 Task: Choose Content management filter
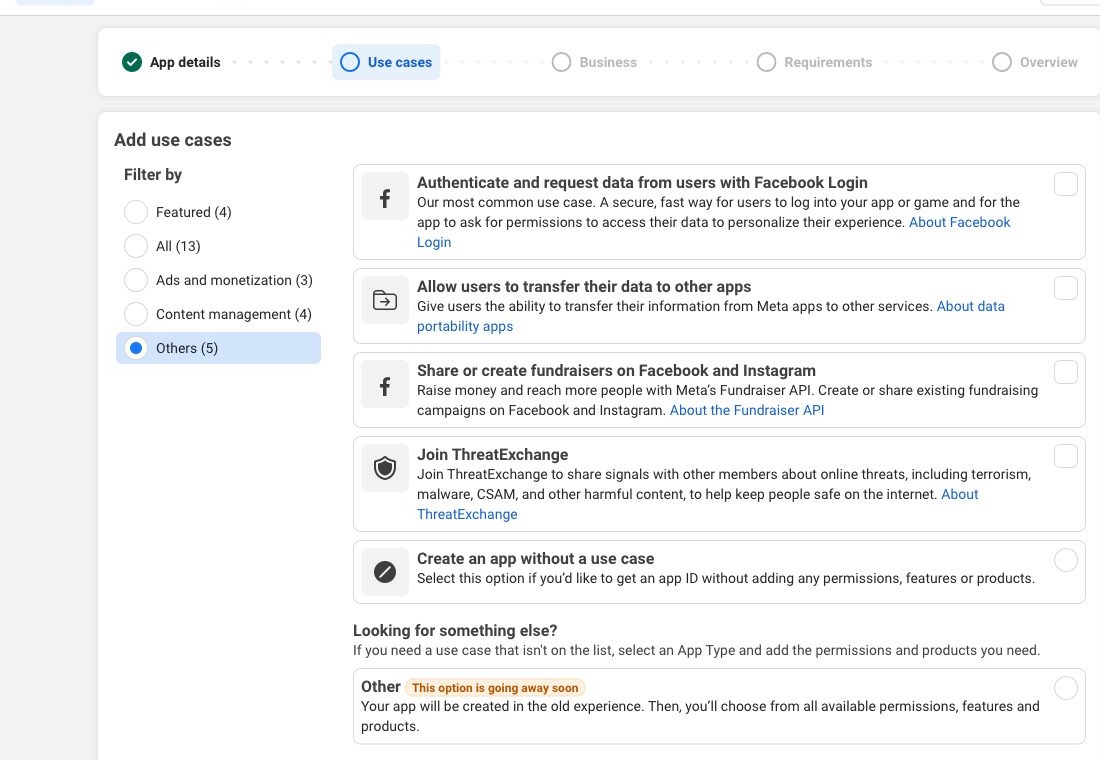[136, 314]
